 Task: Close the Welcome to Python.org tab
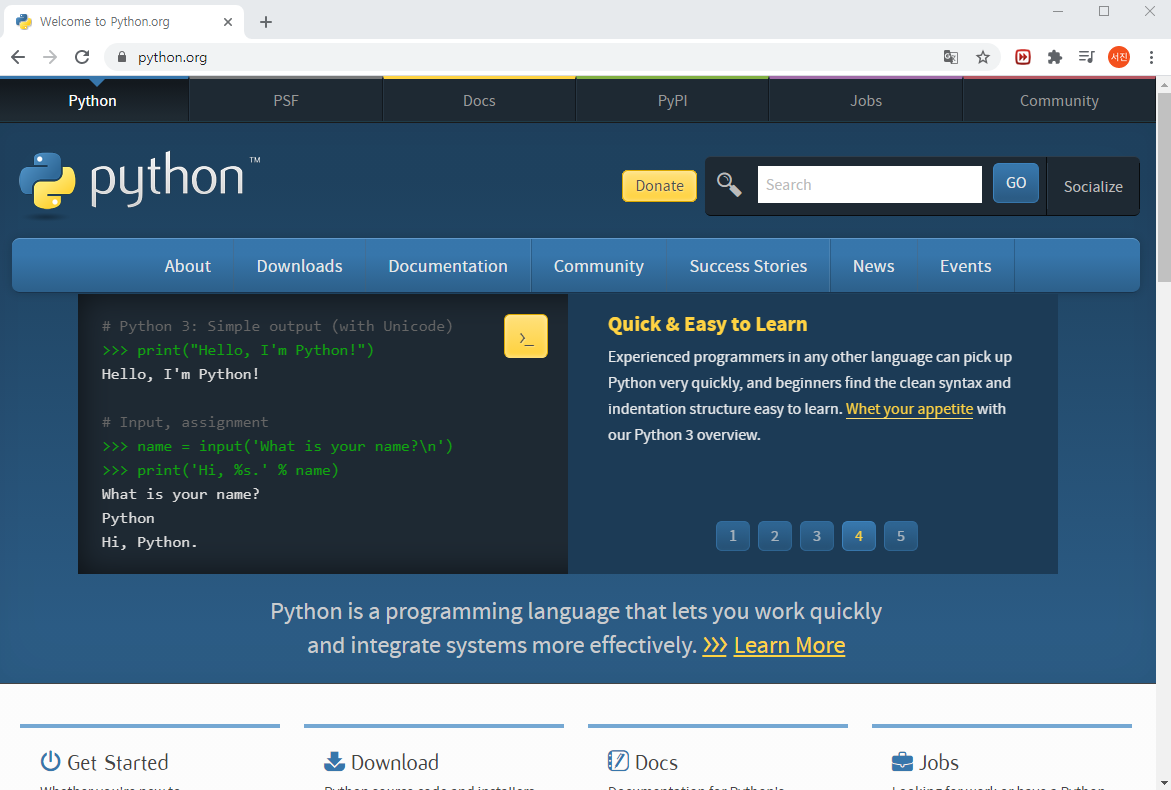click(x=228, y=22)
